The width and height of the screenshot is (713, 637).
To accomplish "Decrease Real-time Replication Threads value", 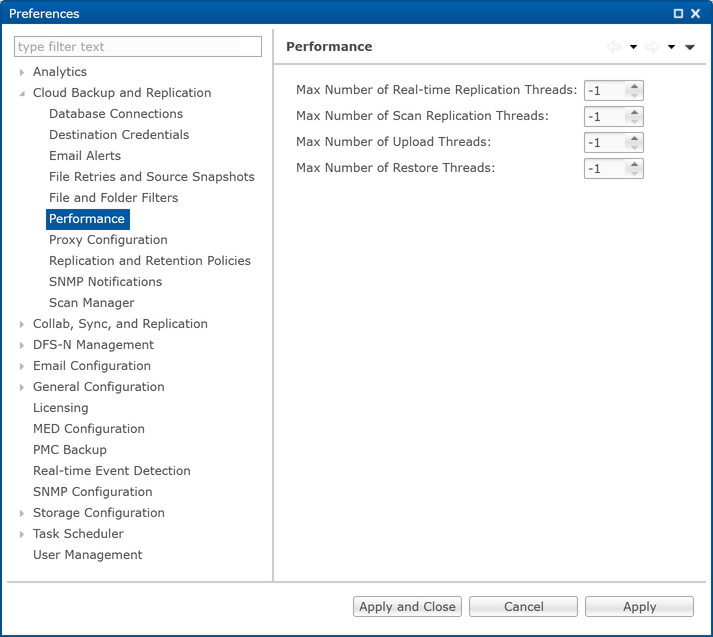I will [634, 95].
